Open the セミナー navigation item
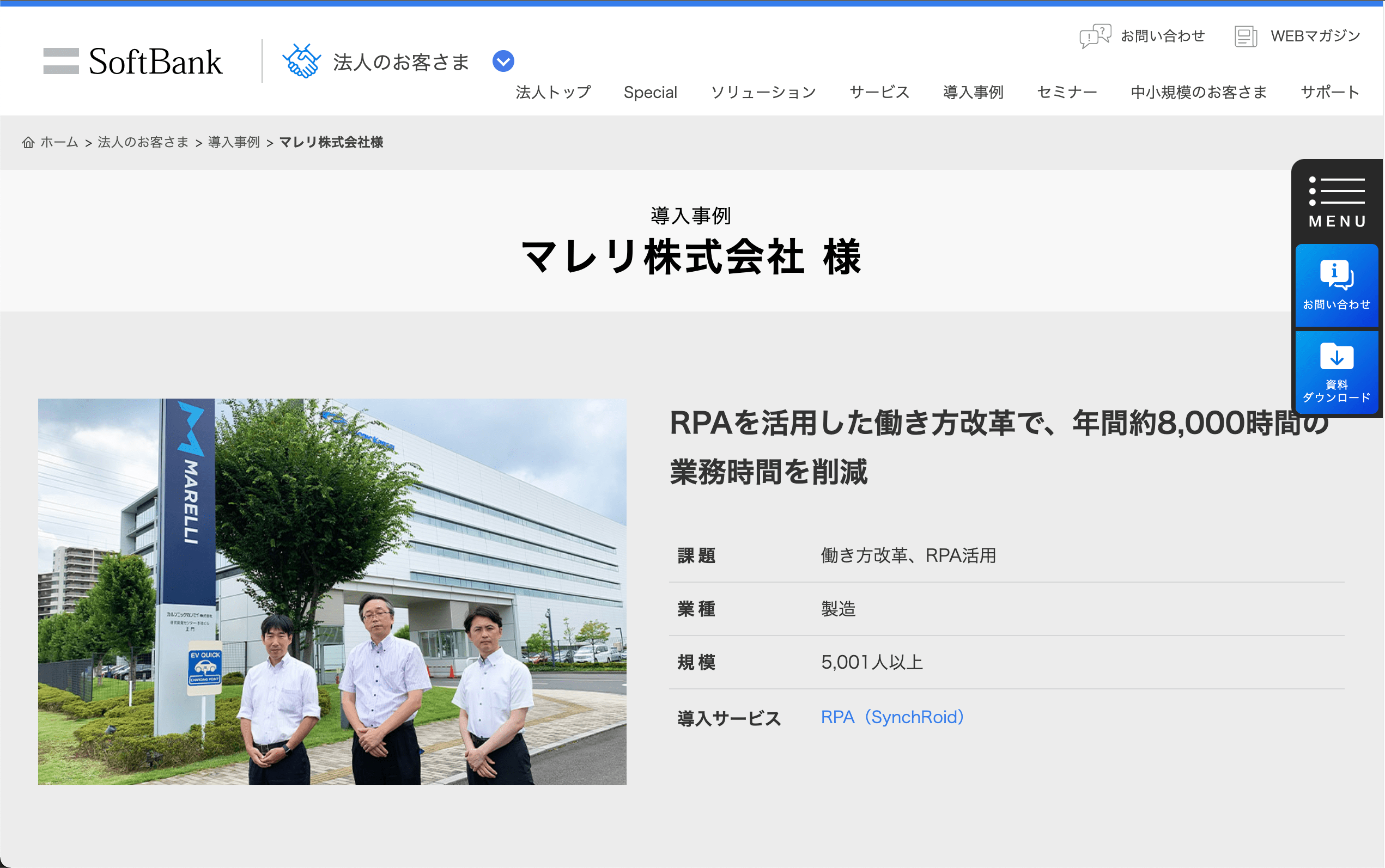1385x868 pixels. tap(1067, 93)
